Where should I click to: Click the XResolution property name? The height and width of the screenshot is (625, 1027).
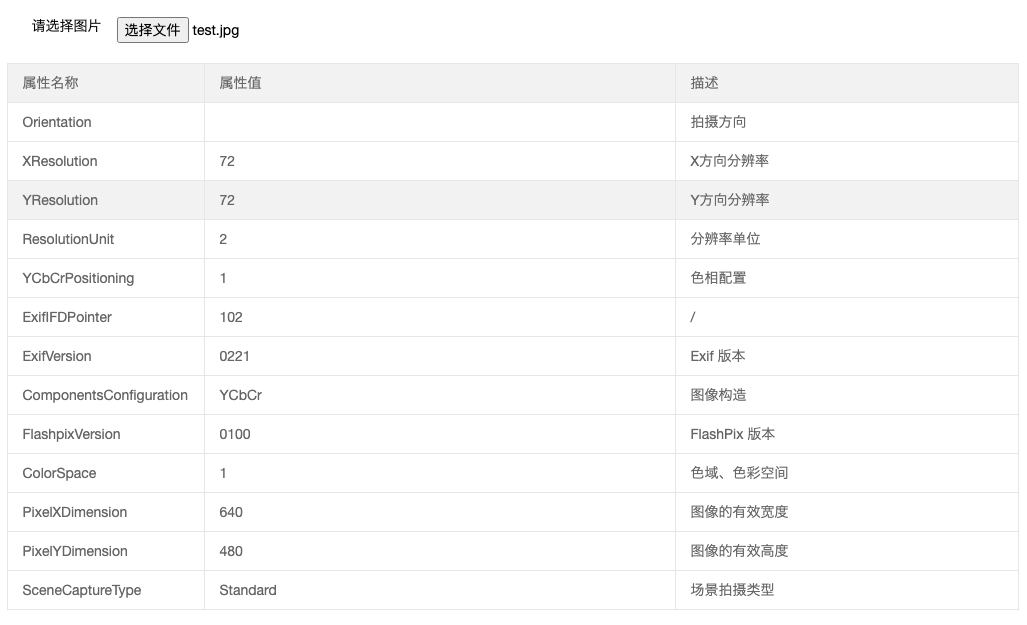click(x=60, y=161)
